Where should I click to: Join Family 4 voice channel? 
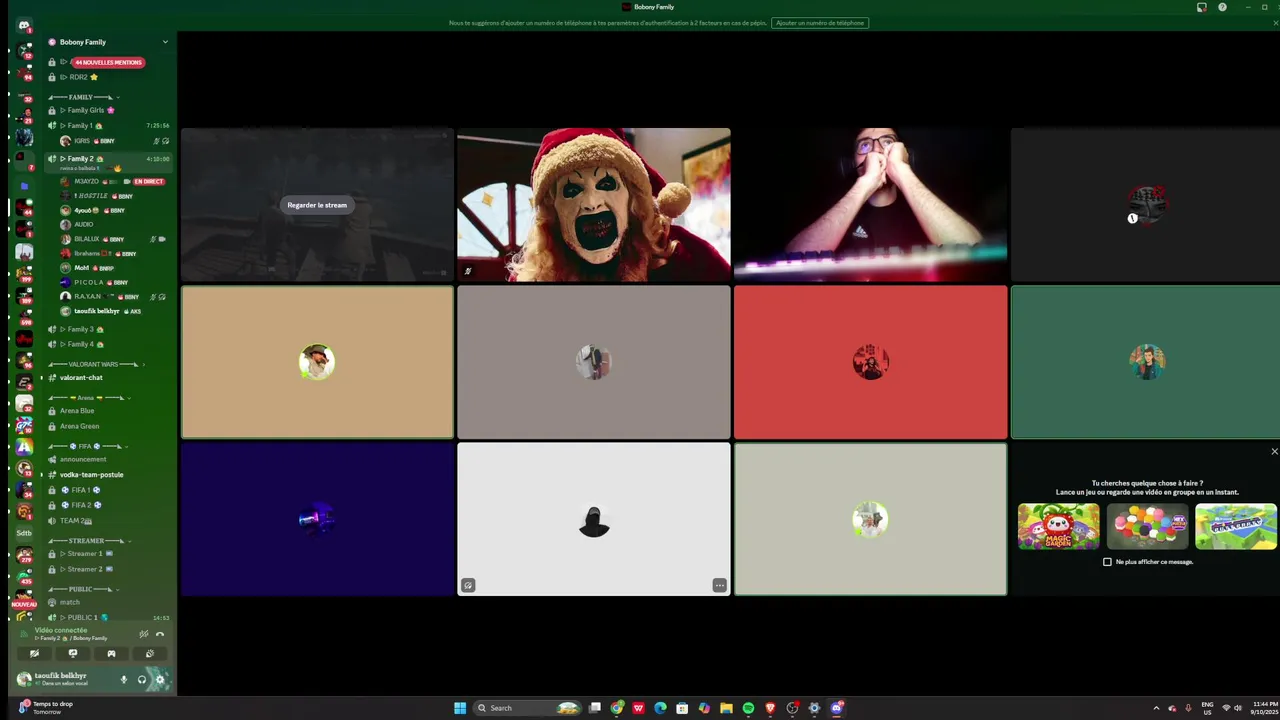click(108, 344)
